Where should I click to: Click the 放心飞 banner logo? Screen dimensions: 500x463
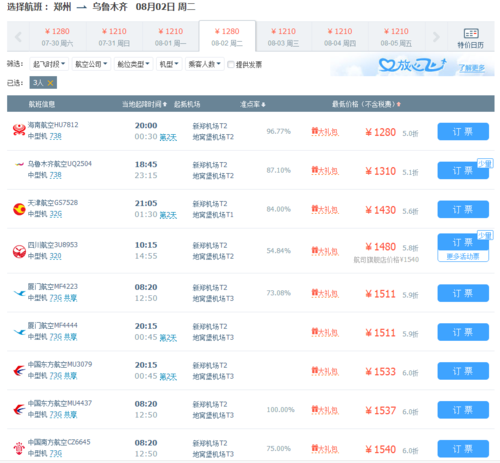(x=412, y=65)
